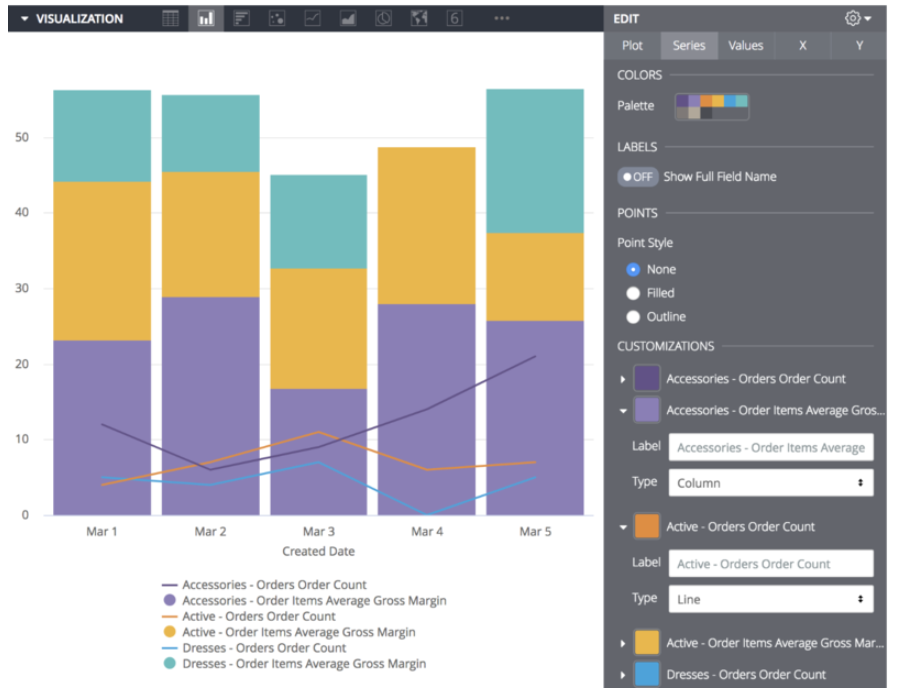897x699 pixels.
Task: Toggle the Show Full Field Name switch
Action: tap(637, 176)
